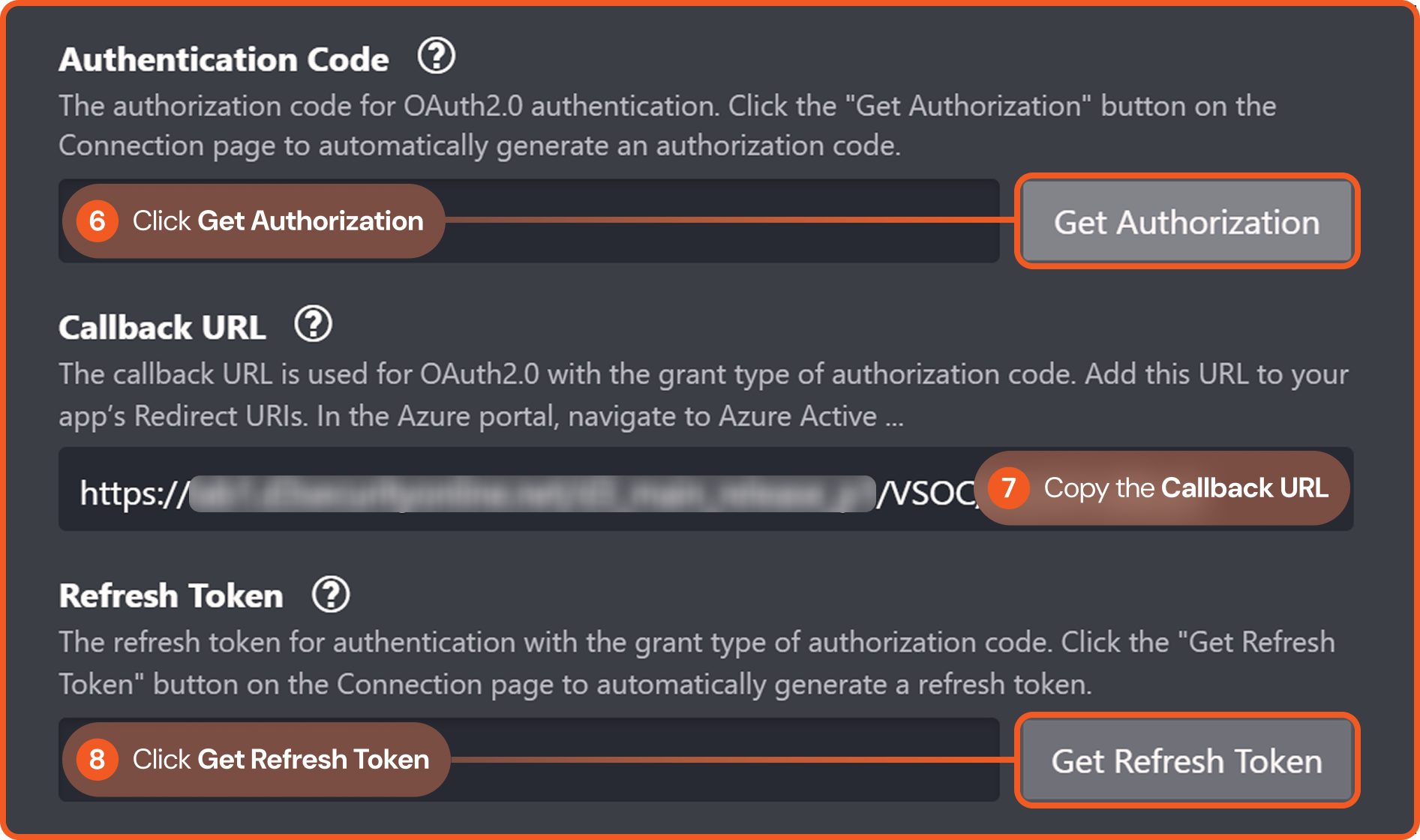The height and width of the screenshot is (840, 1420).
Task: Select the Callback URL heading text
Action: click(162, 328)
